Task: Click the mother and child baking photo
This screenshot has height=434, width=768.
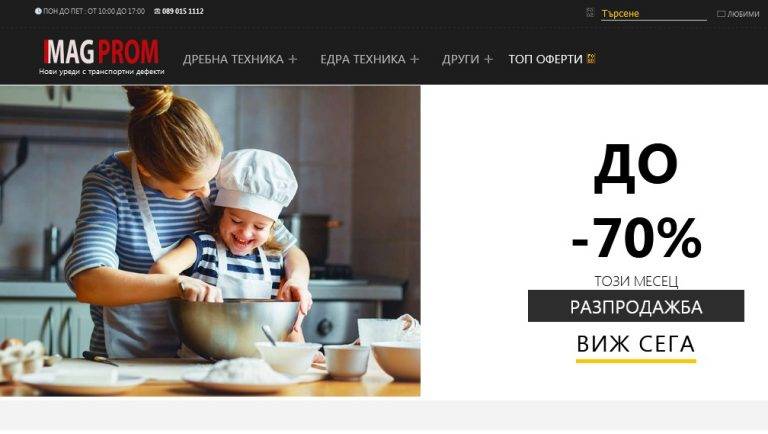Action: point(210,241)
